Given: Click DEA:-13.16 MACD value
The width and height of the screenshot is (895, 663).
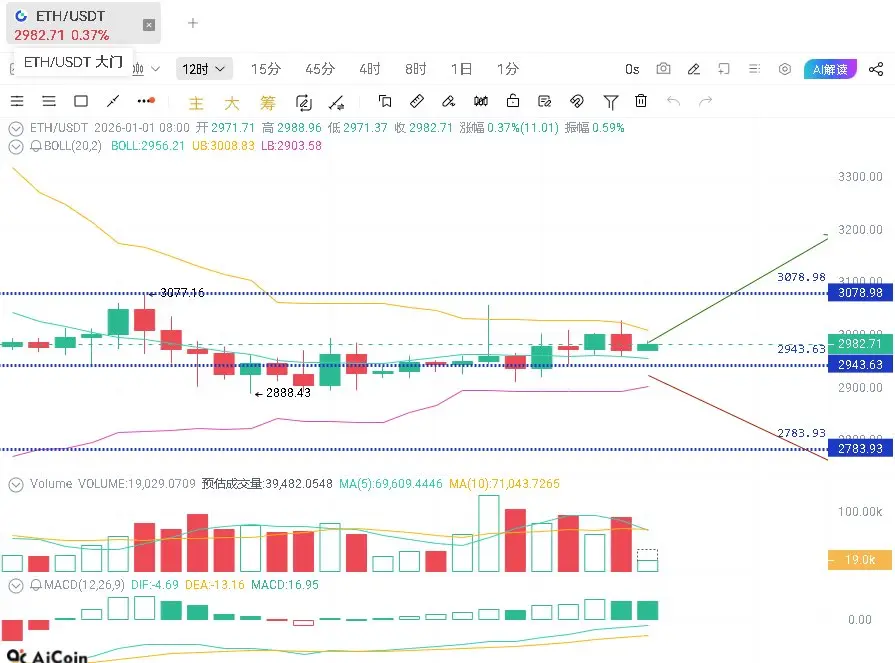Looking at the screenshot, I should point(215,585).
